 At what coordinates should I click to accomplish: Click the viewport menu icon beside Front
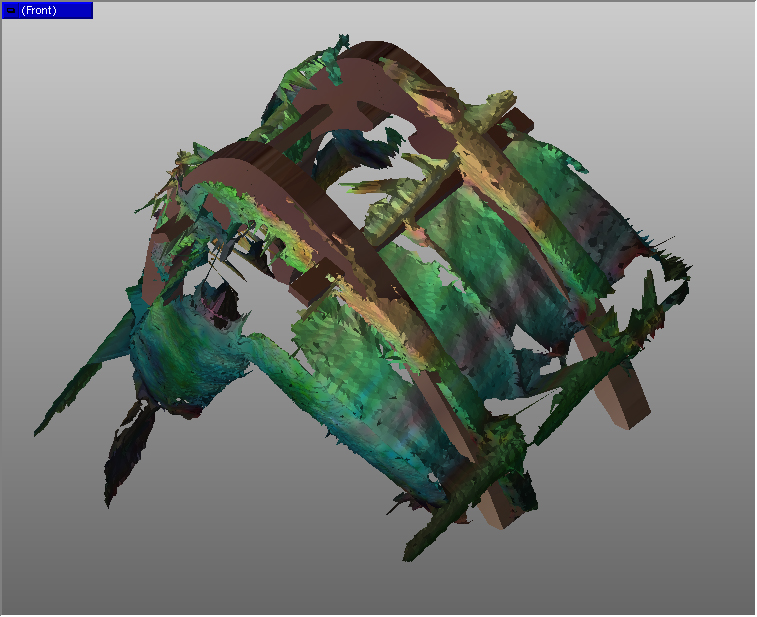[11, 11]
